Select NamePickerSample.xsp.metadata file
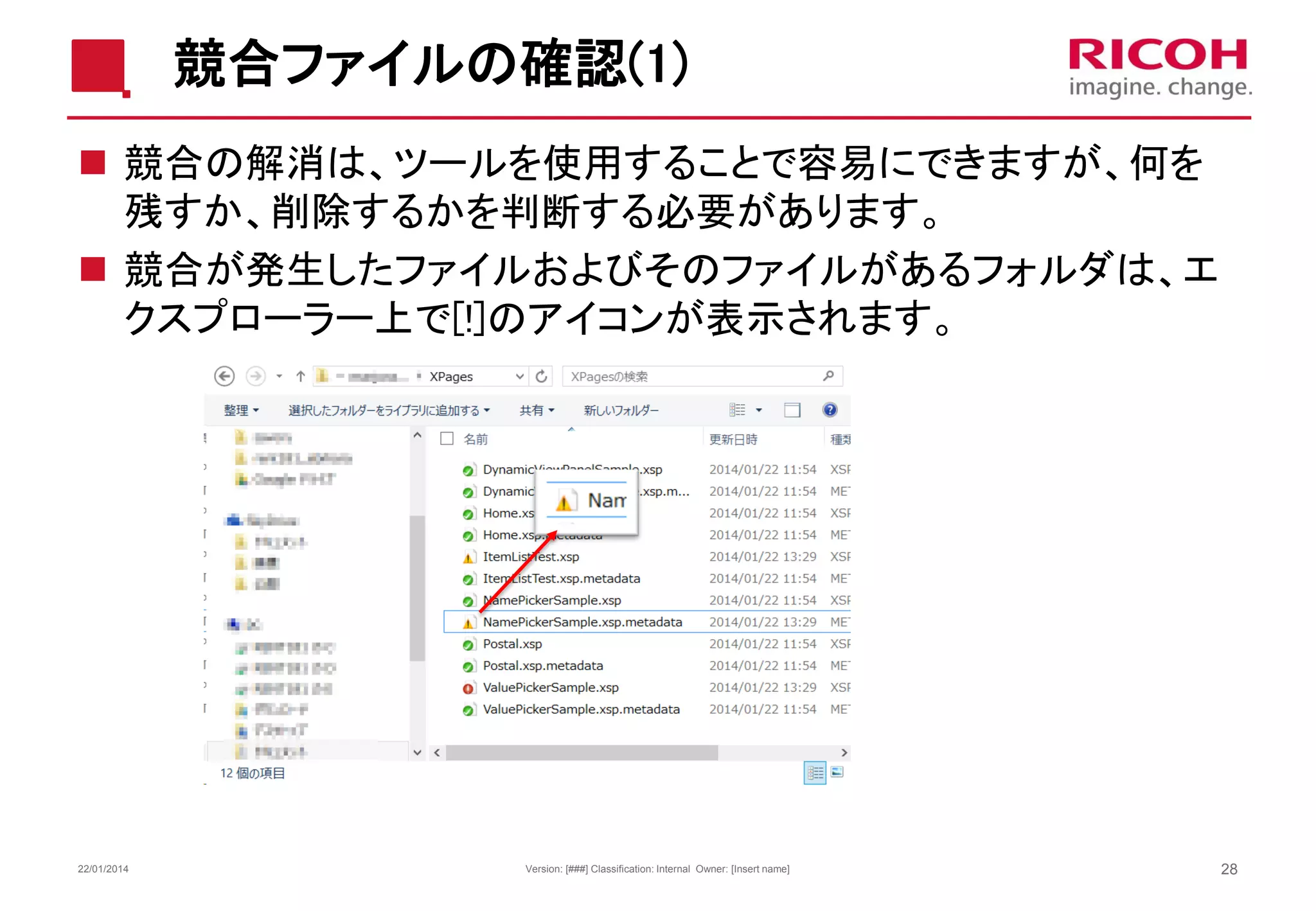The height and width of the screenshot is (911, 1316). (583, 622)
